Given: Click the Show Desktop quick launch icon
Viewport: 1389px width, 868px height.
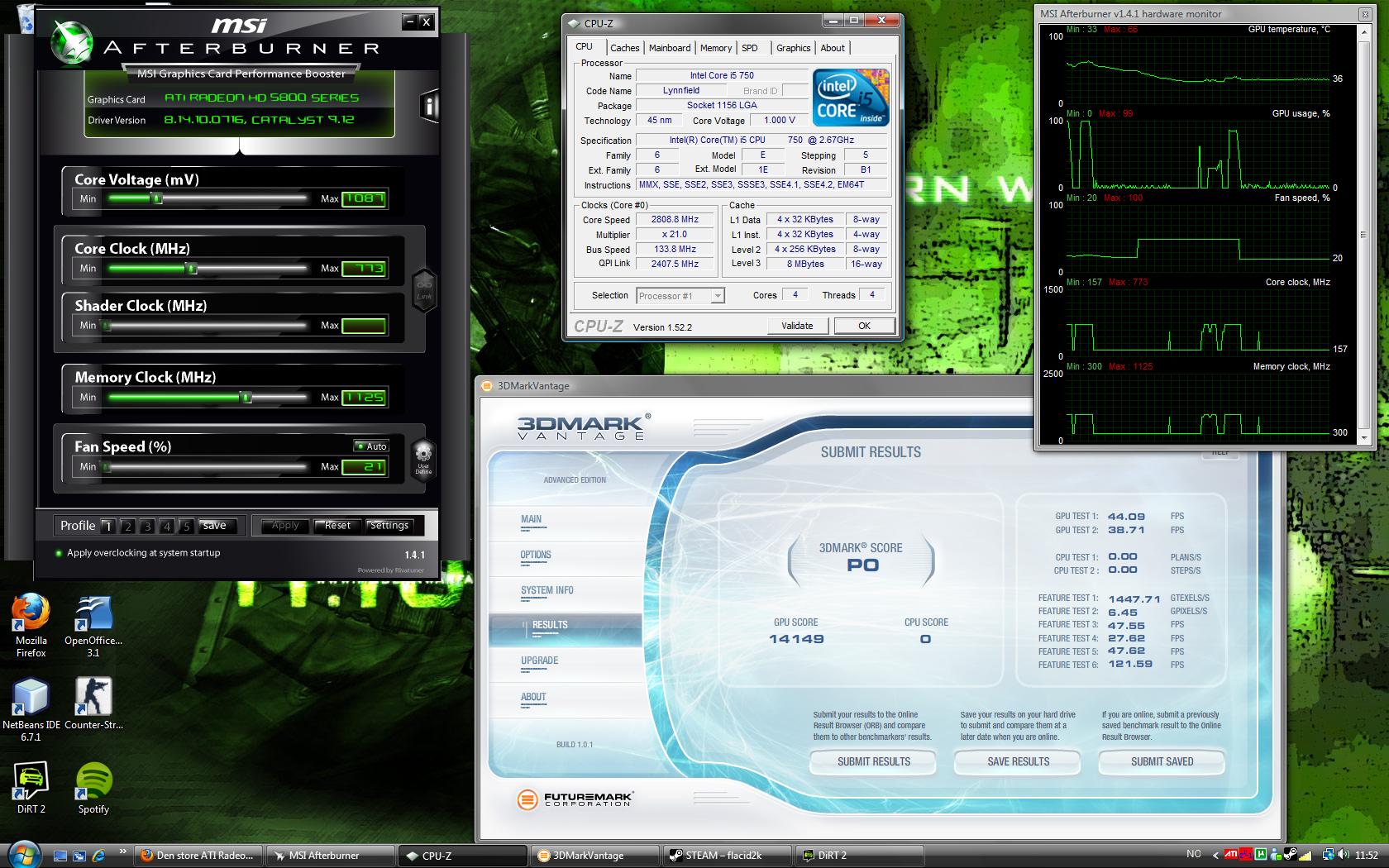Looking at the screenshot, I should click(60, 856).
